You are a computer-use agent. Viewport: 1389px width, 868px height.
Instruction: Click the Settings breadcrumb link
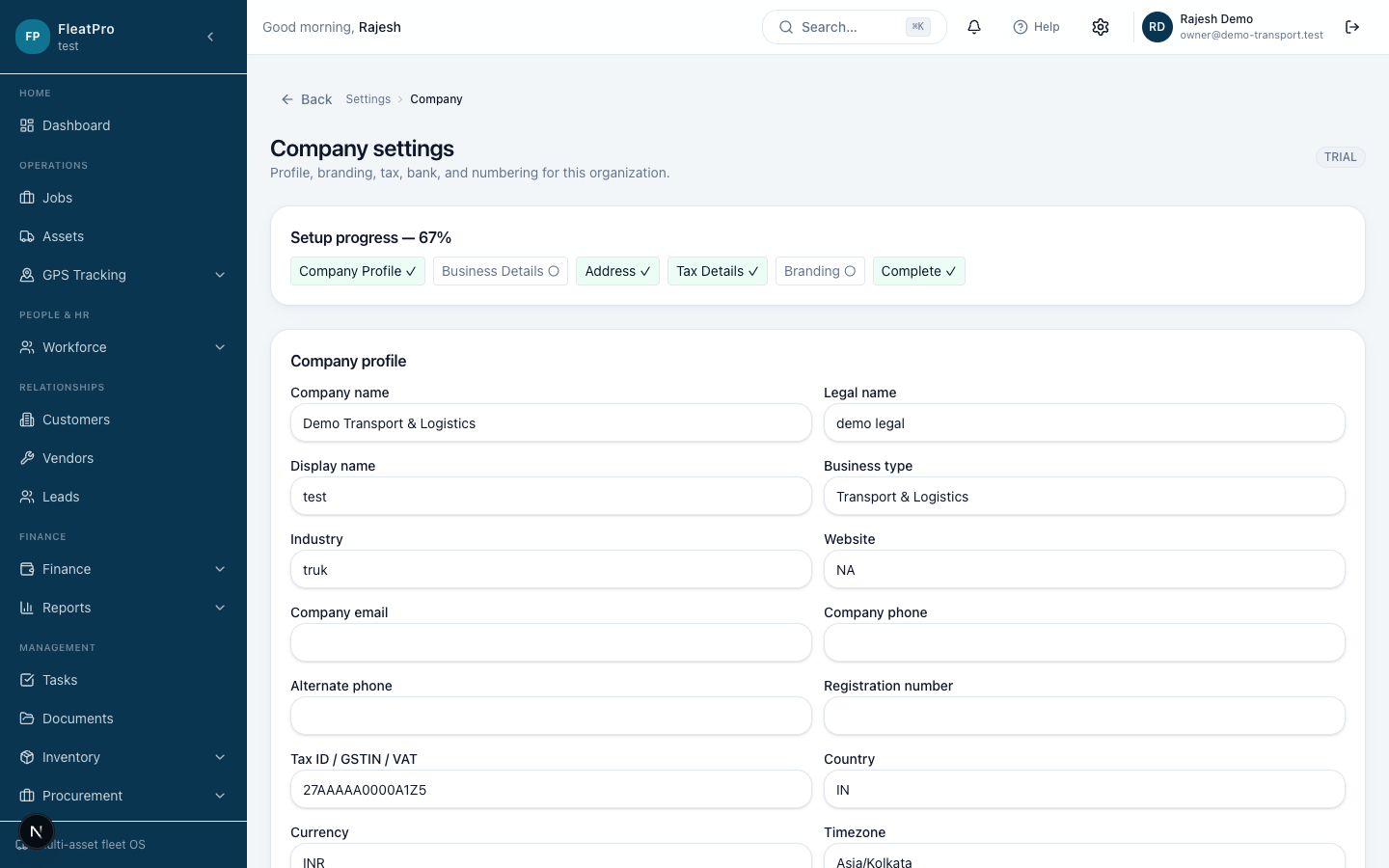368,99
